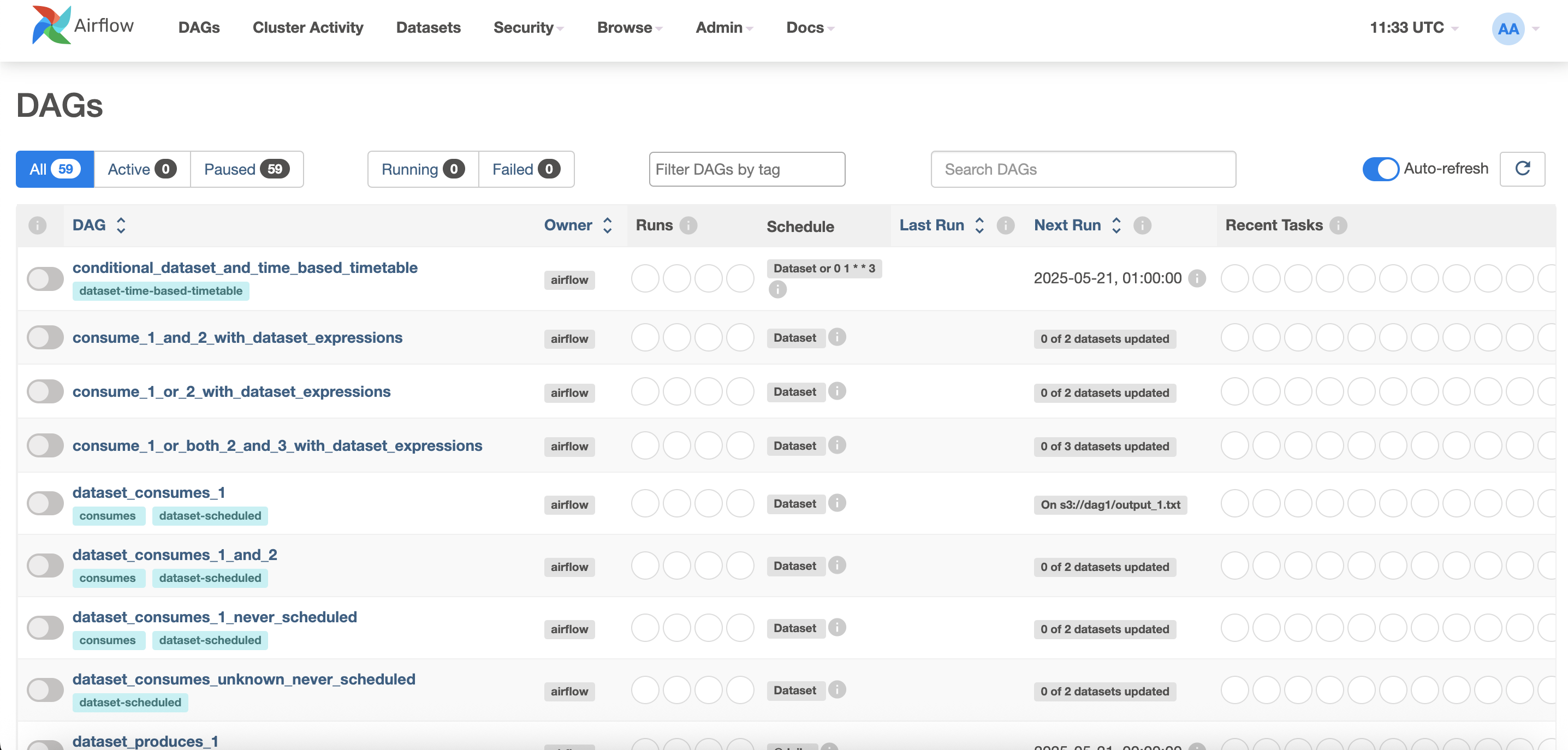Click sort arrows beside DAG column header
This screenshot has width=1568, height=750.
pyautogui.click(x=121, y=225)
